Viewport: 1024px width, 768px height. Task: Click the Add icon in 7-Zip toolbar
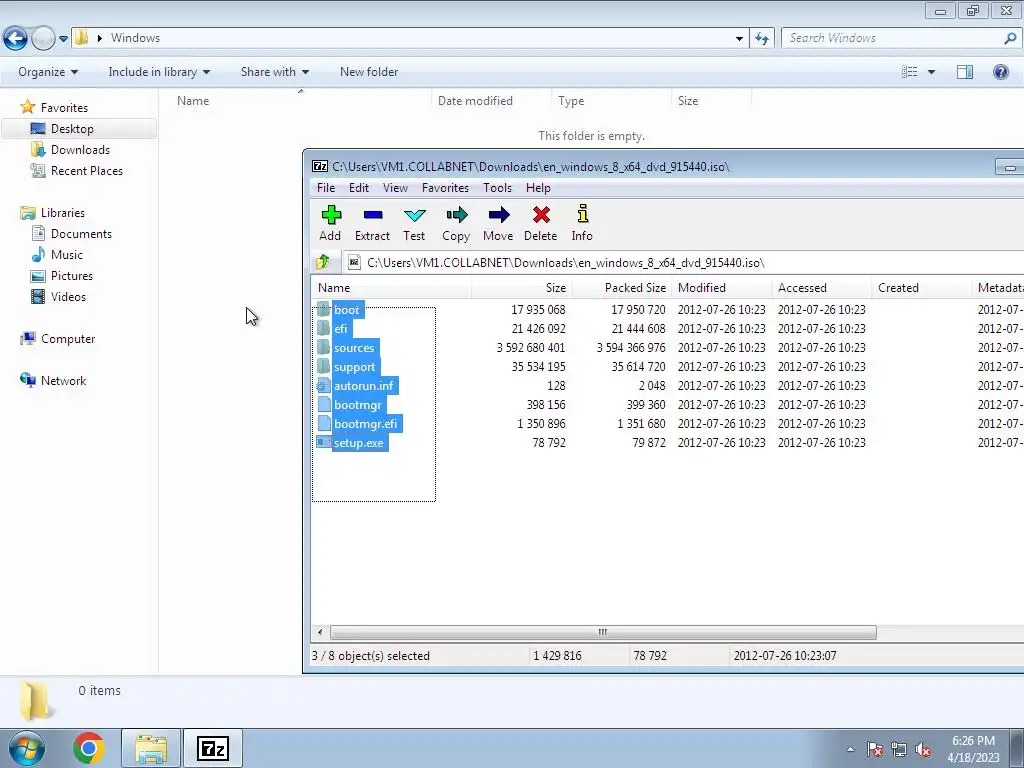331,215
